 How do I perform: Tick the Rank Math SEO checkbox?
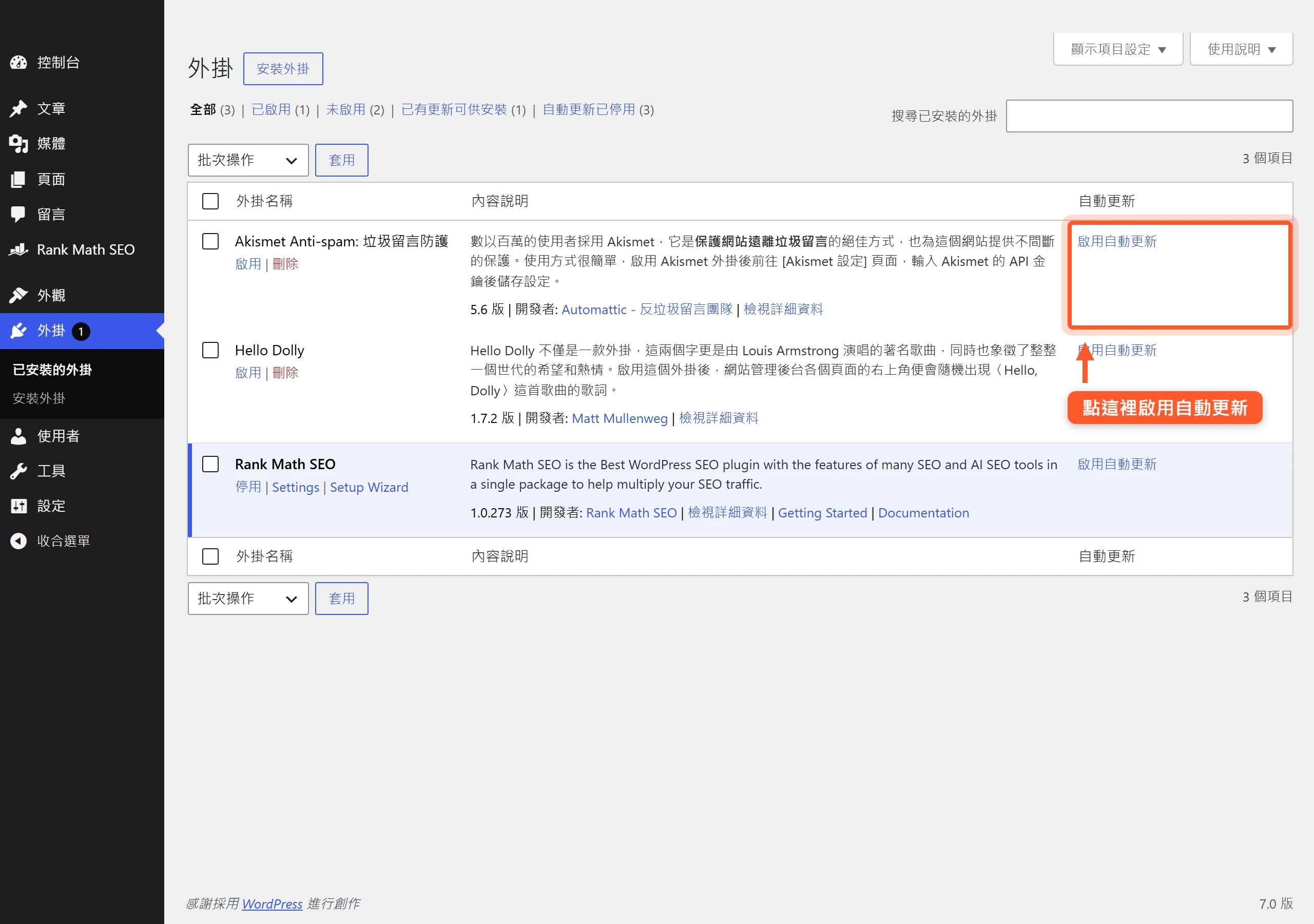pyautogui.click(x=210, y=464)
